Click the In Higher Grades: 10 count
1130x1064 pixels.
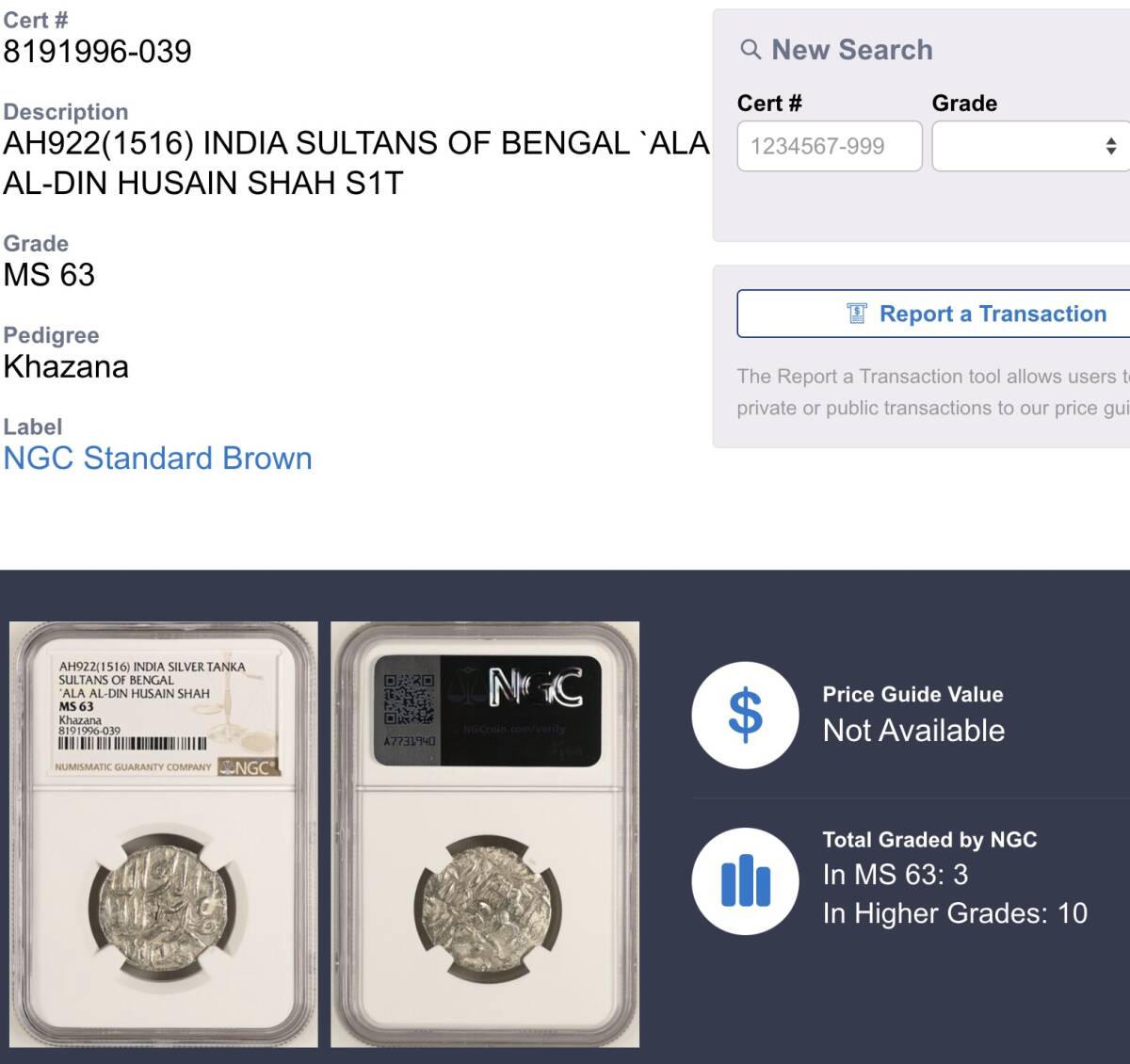click(x=955, y=913)
